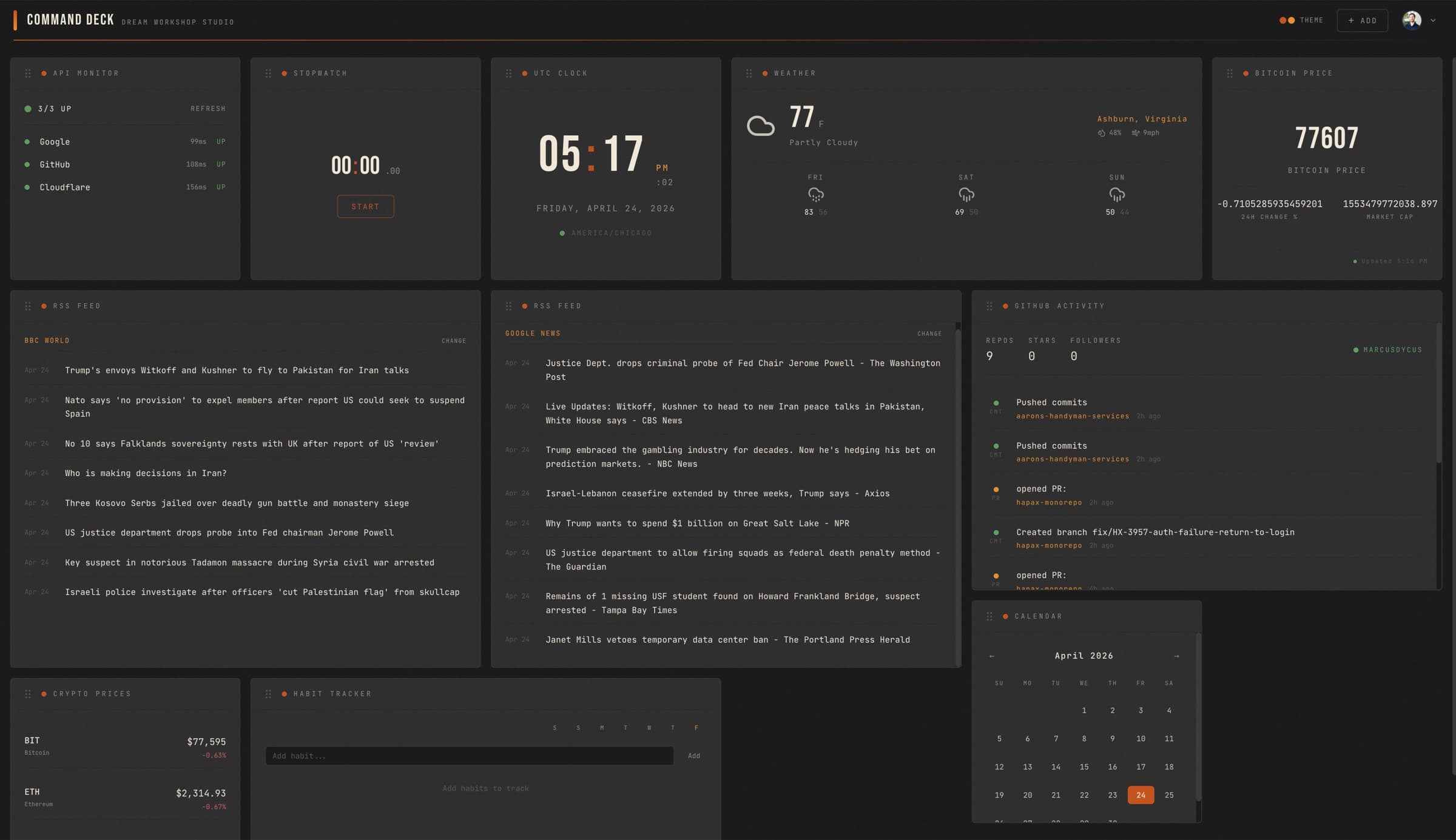
Task: Click the Calendar widget drag handle
Action: (x=990, y=616)
